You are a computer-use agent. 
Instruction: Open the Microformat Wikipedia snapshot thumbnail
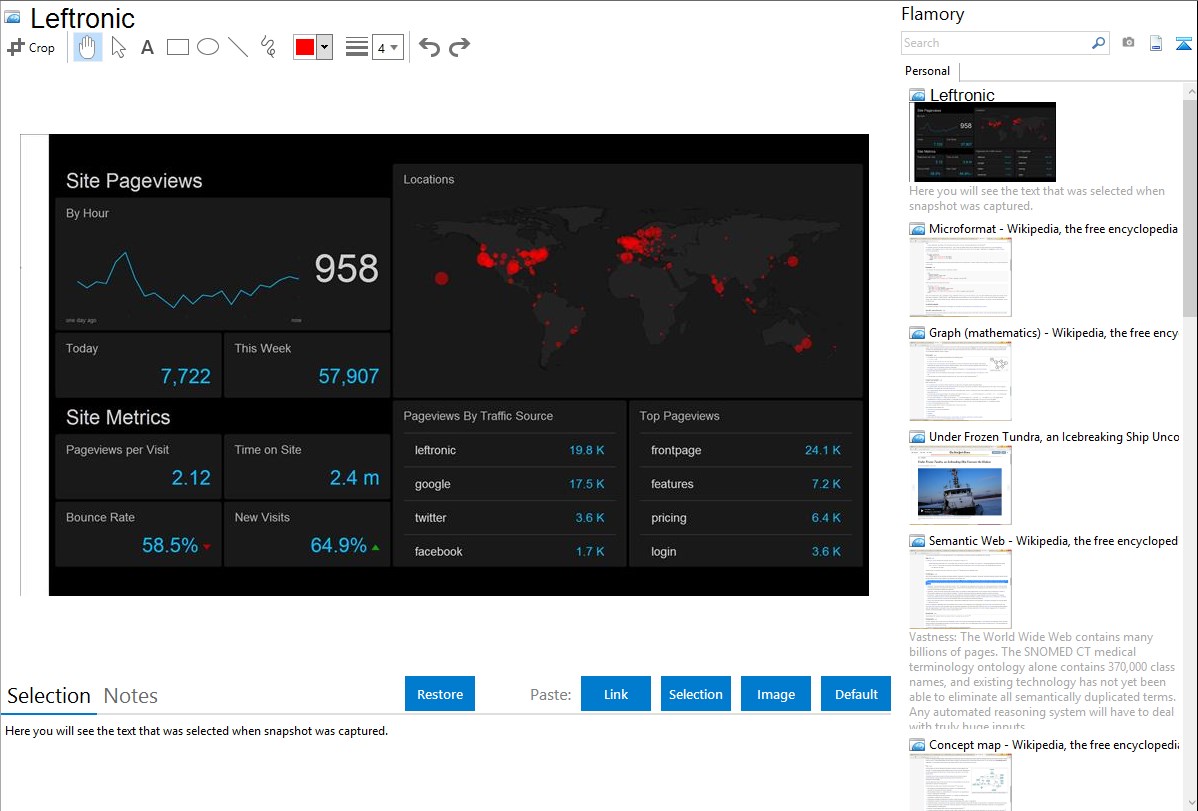tap(960, 277)
